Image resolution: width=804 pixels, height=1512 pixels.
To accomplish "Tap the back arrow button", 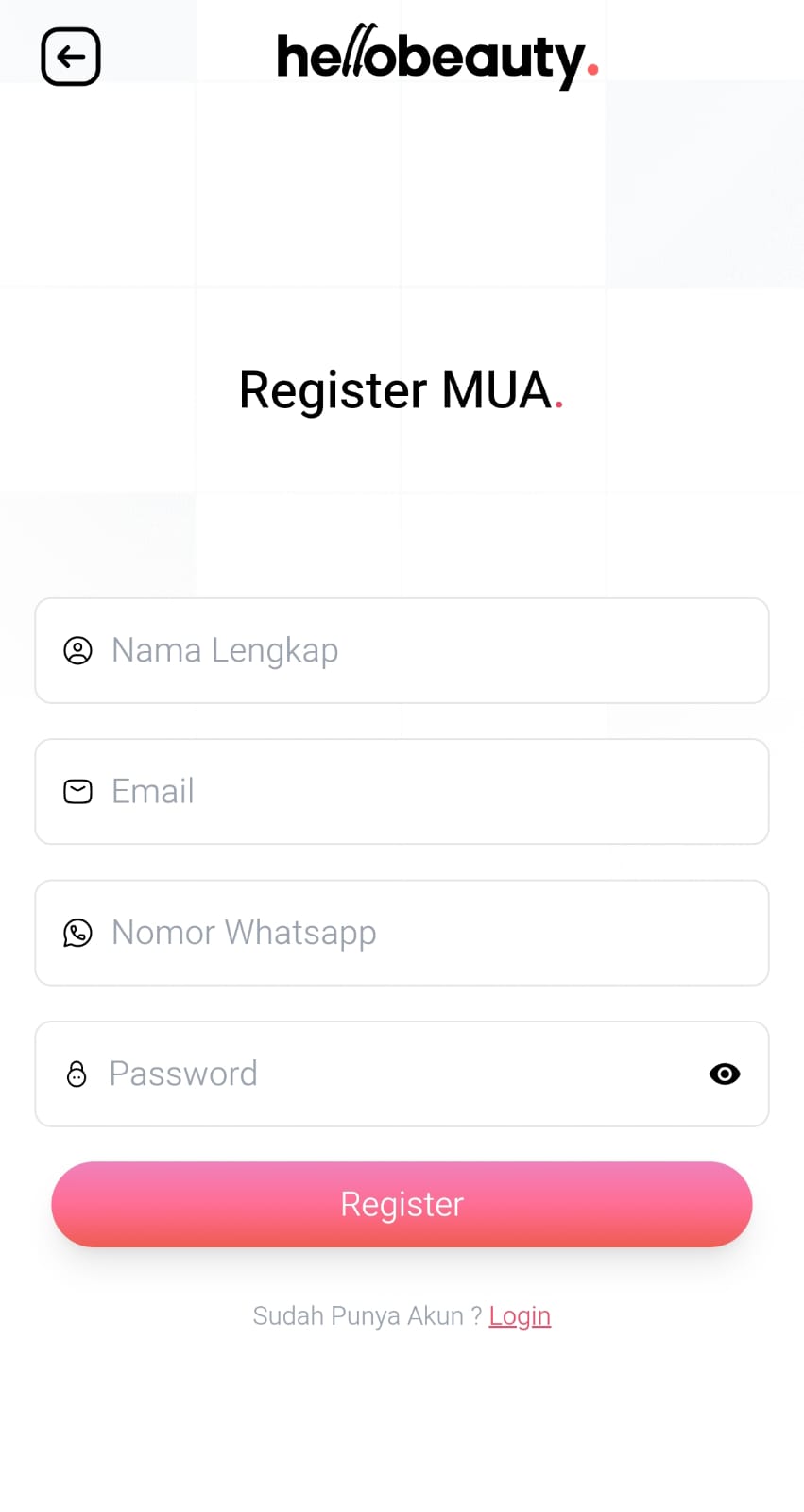I will [x=71, y=57].
